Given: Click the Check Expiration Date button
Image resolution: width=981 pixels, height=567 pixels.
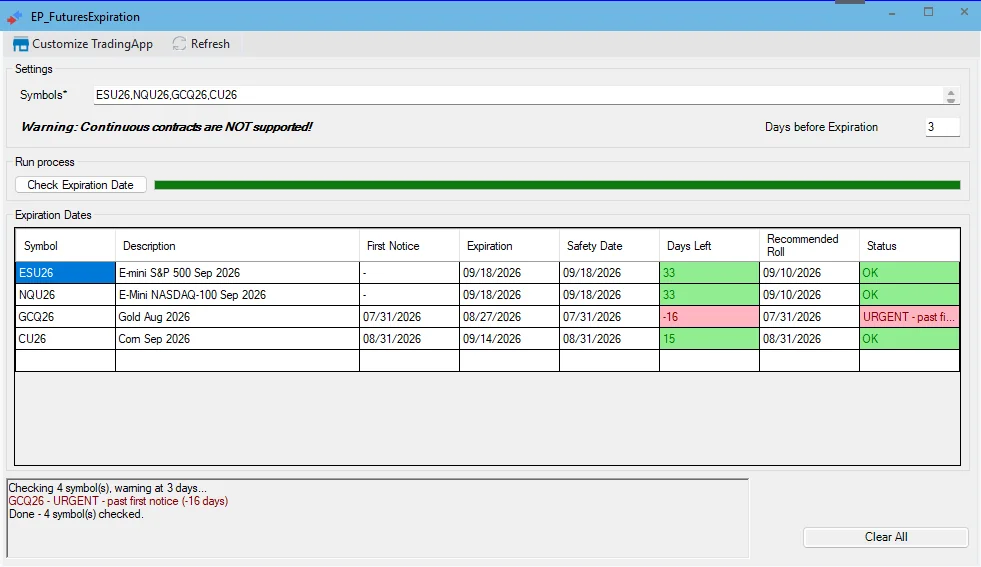Looking at the screenshot, I should point(81,185).
